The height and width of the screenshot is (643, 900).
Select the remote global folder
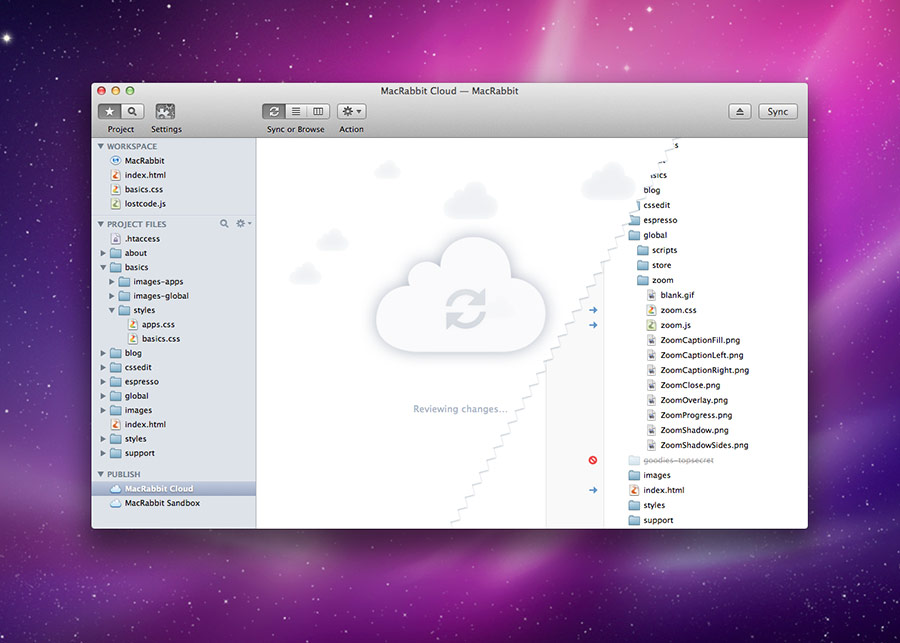(x=648, y=235)
